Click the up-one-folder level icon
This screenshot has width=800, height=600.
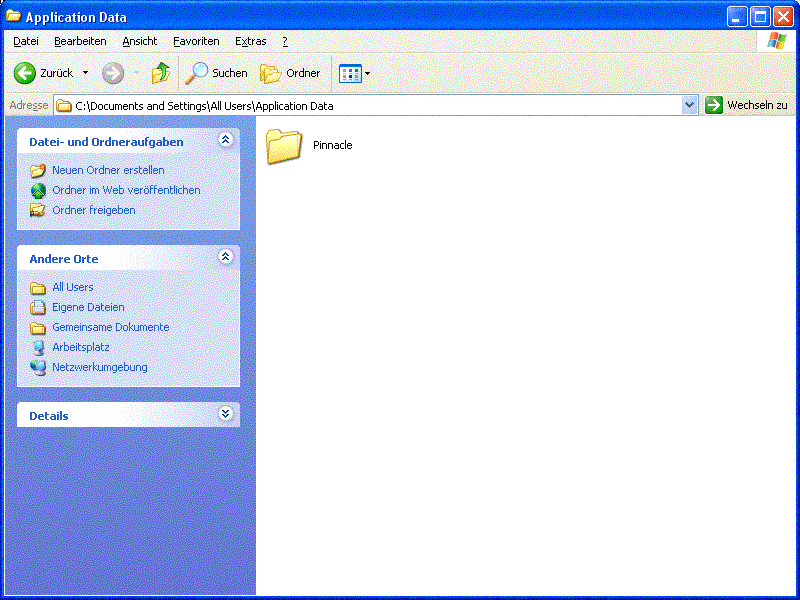160,73
